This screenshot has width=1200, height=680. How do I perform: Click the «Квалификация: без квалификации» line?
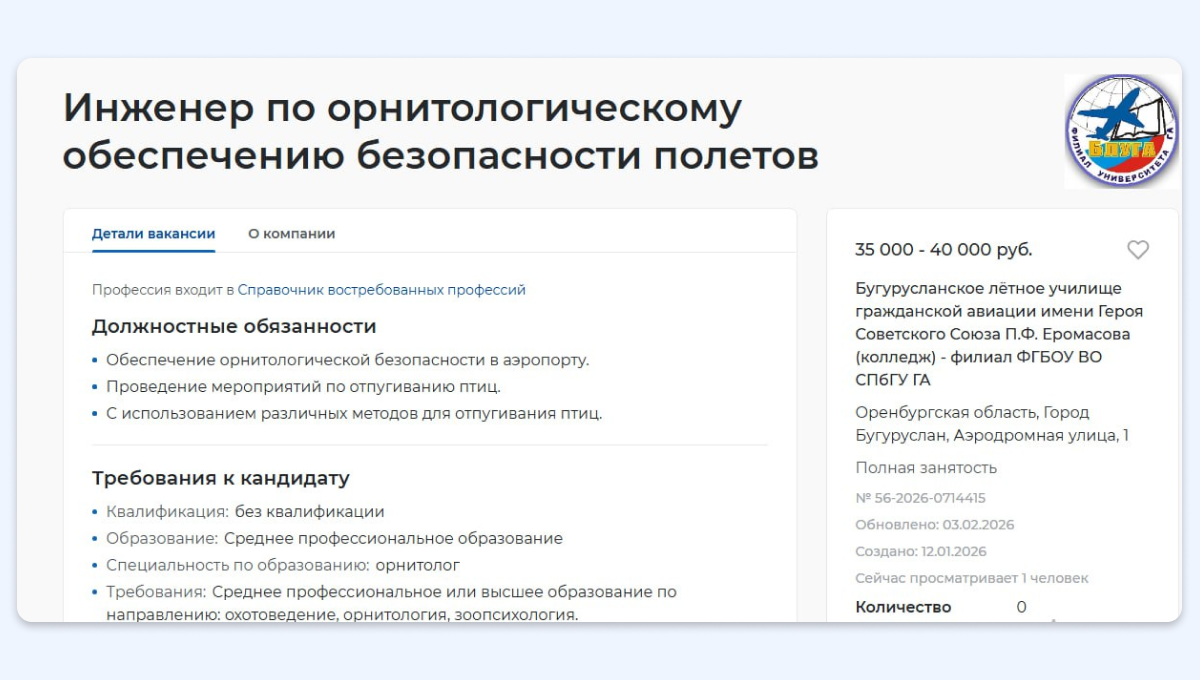tap(245, 512)
